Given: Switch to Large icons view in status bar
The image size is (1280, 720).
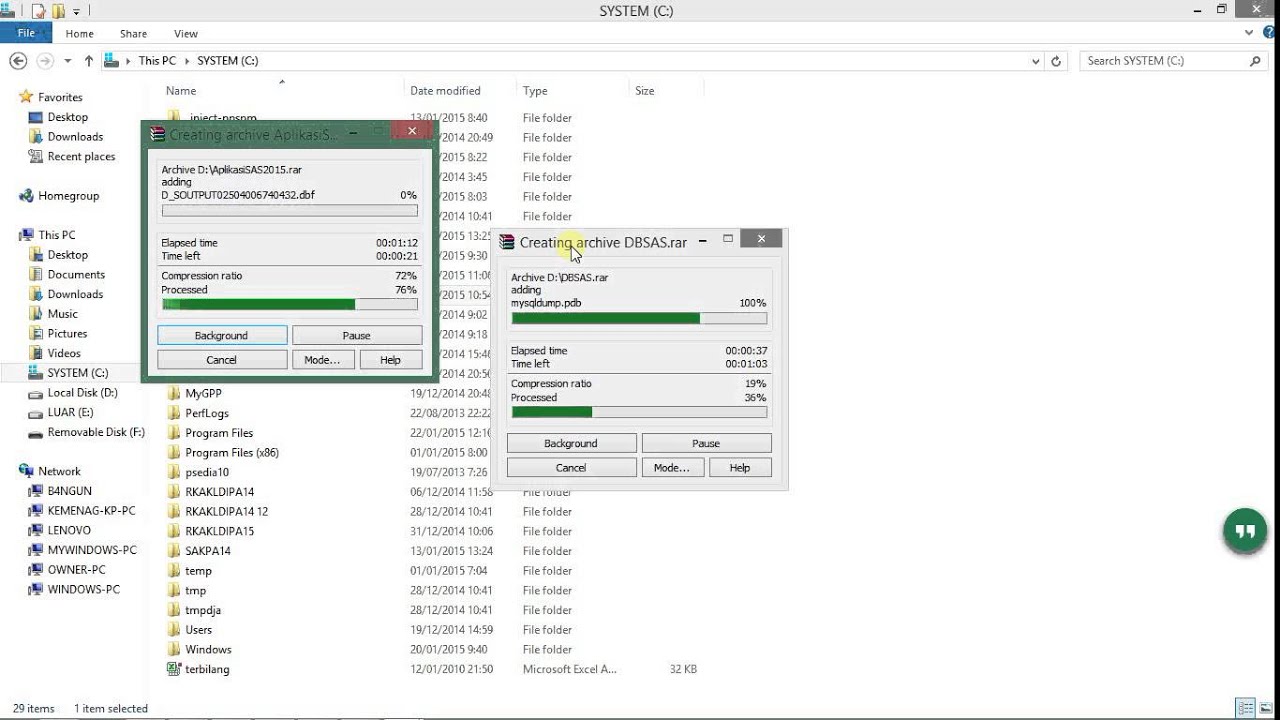Looking at the screenshot, I should coord(1265,708).
